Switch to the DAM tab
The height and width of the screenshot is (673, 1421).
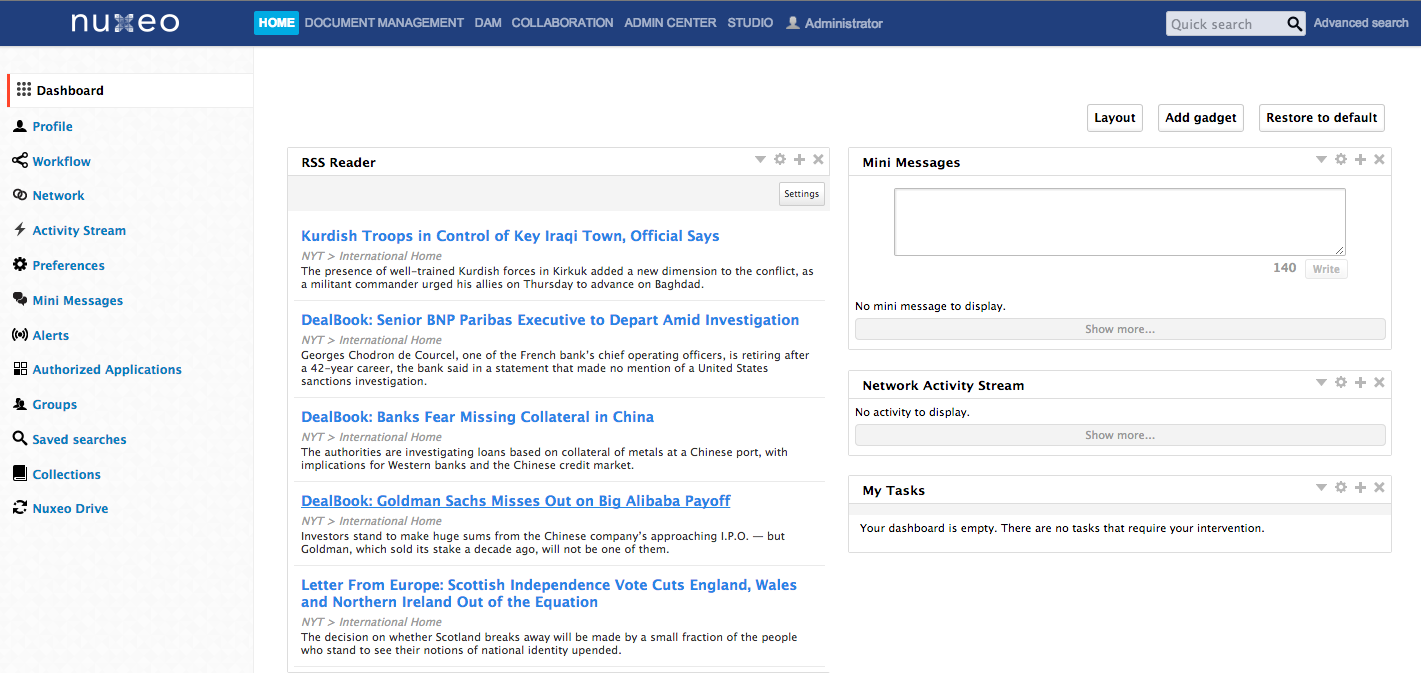coord(488,23)
